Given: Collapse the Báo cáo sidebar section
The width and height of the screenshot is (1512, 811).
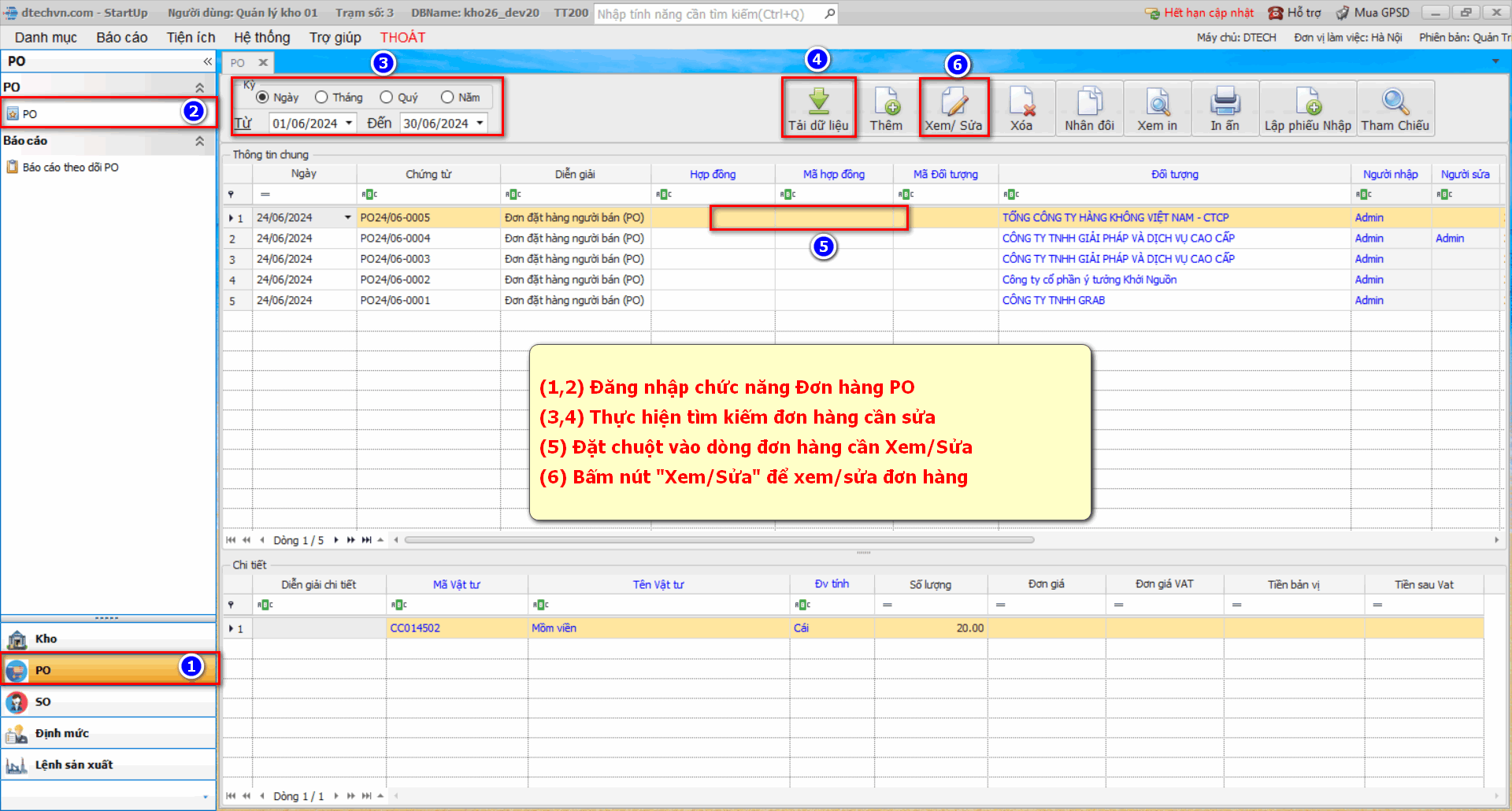Looking at the screenshot, I should 199,141.
